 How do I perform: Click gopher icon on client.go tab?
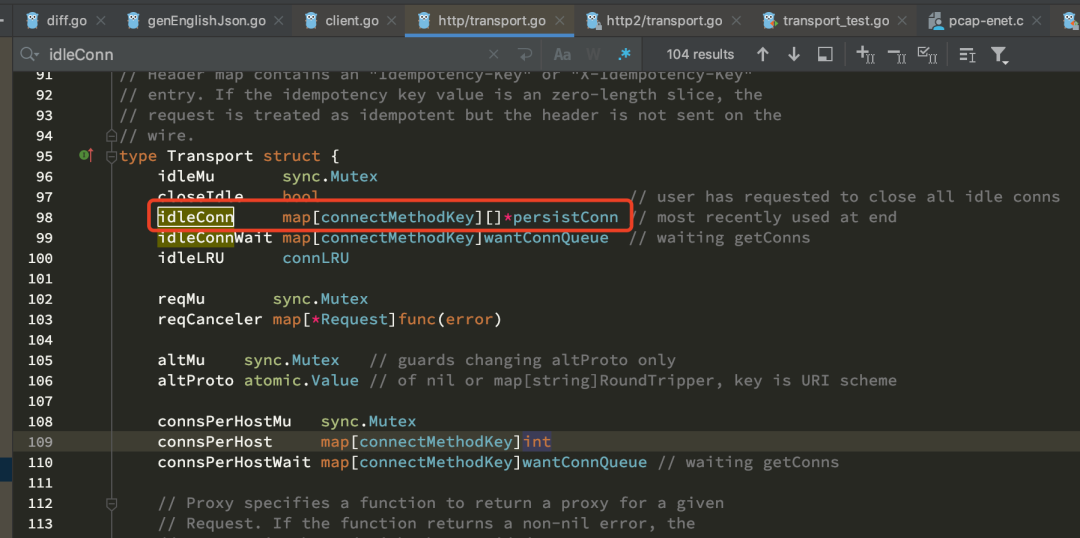tap(311, 21)
